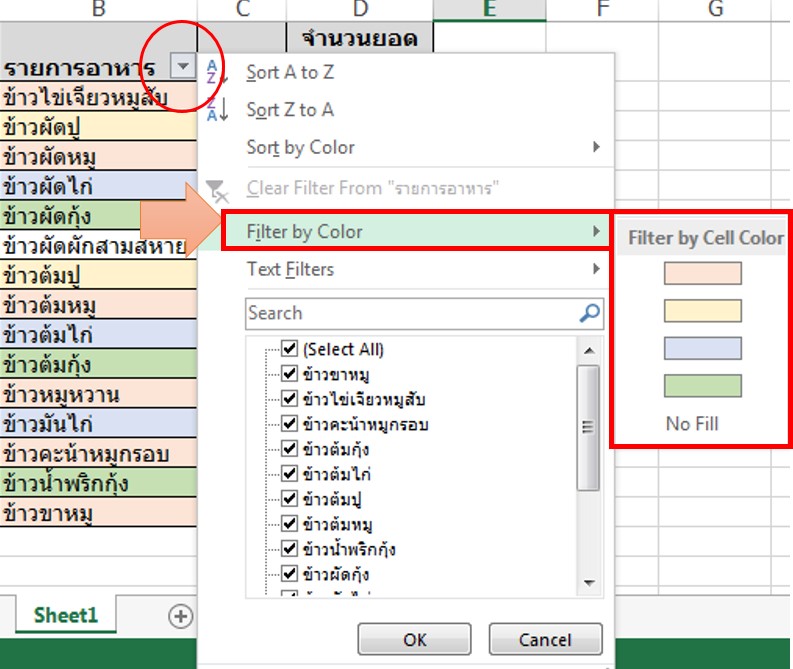Click the filter list scroll down arrow
This screenshot has height=669, width=793.
[x=589, y=583]
